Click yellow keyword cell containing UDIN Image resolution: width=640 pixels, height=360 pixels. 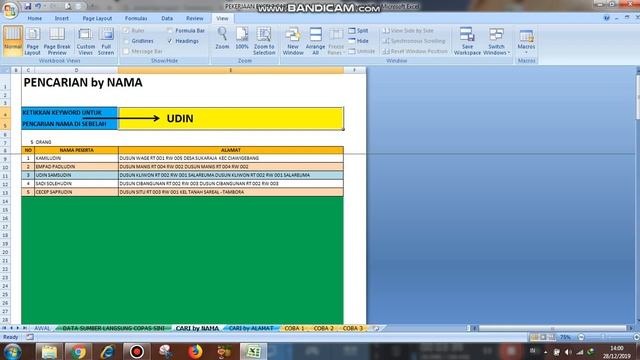click(231, 118)
